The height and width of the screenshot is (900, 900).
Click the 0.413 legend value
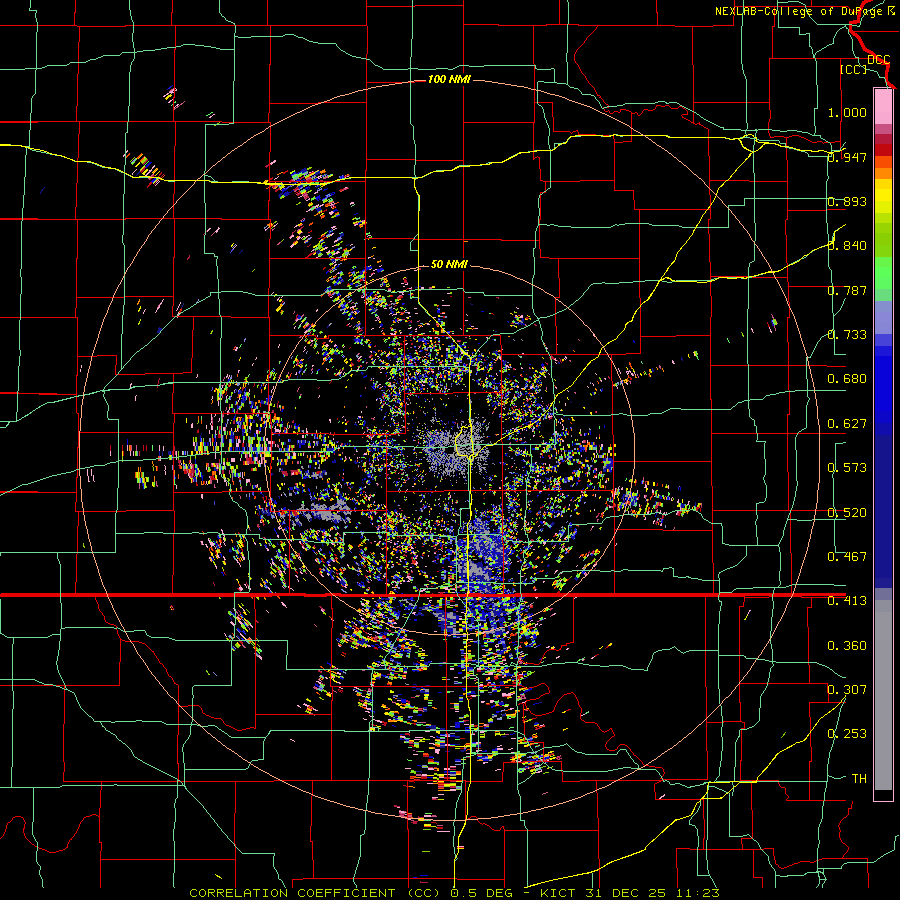coord(847,601)
